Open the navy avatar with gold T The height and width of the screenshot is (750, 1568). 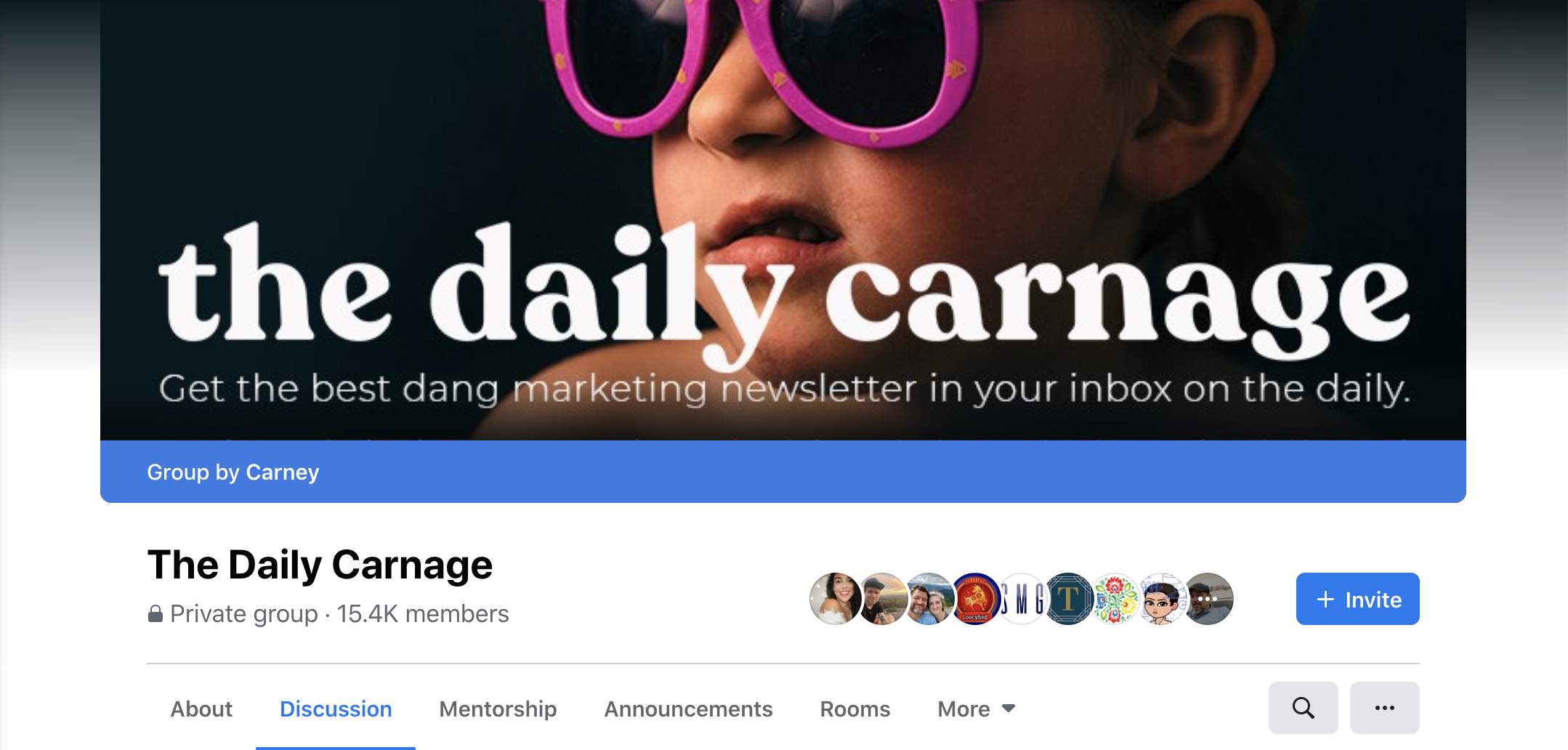point(1068,599)
